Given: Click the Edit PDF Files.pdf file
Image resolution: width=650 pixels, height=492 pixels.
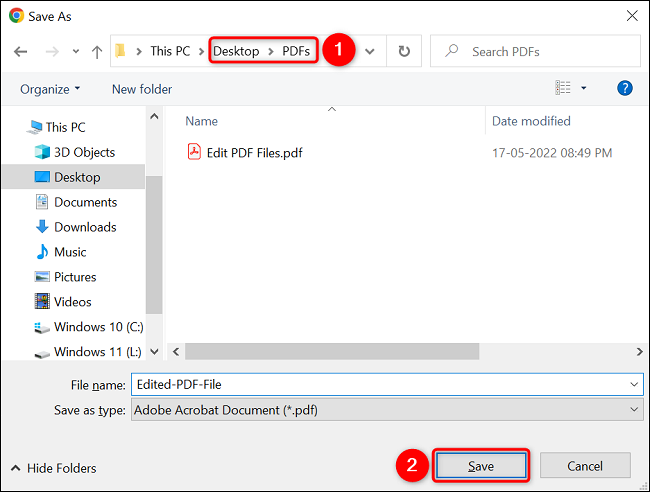Looking at the screenshot, I should (254, 153).
